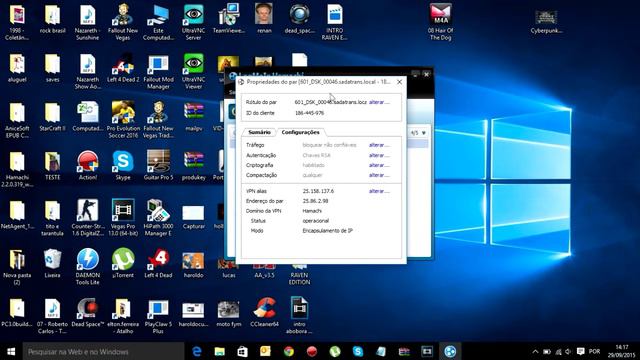The height and width of the screenshot is (360, 640).
Task: Open the volume control in system tray
Action: point(569,351)
